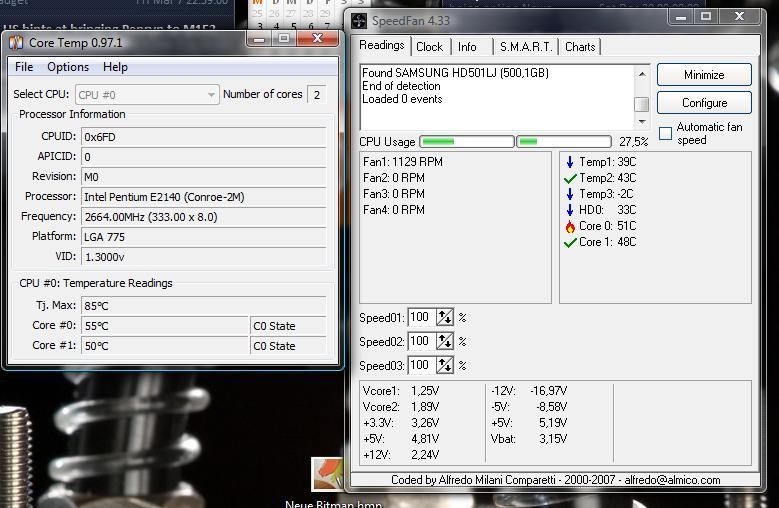Click the Core Temp thermometer title icon
Viewport: 779px width, 508px height.
click(16, 43)
